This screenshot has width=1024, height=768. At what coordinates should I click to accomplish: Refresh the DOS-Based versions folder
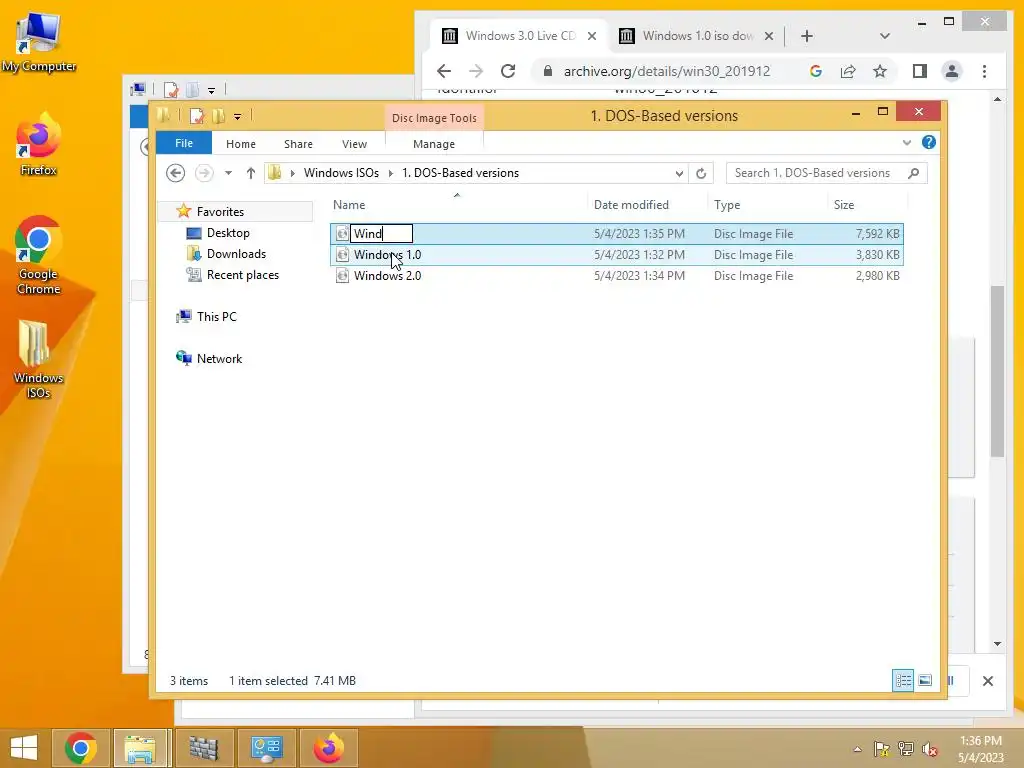pos(701,173)
